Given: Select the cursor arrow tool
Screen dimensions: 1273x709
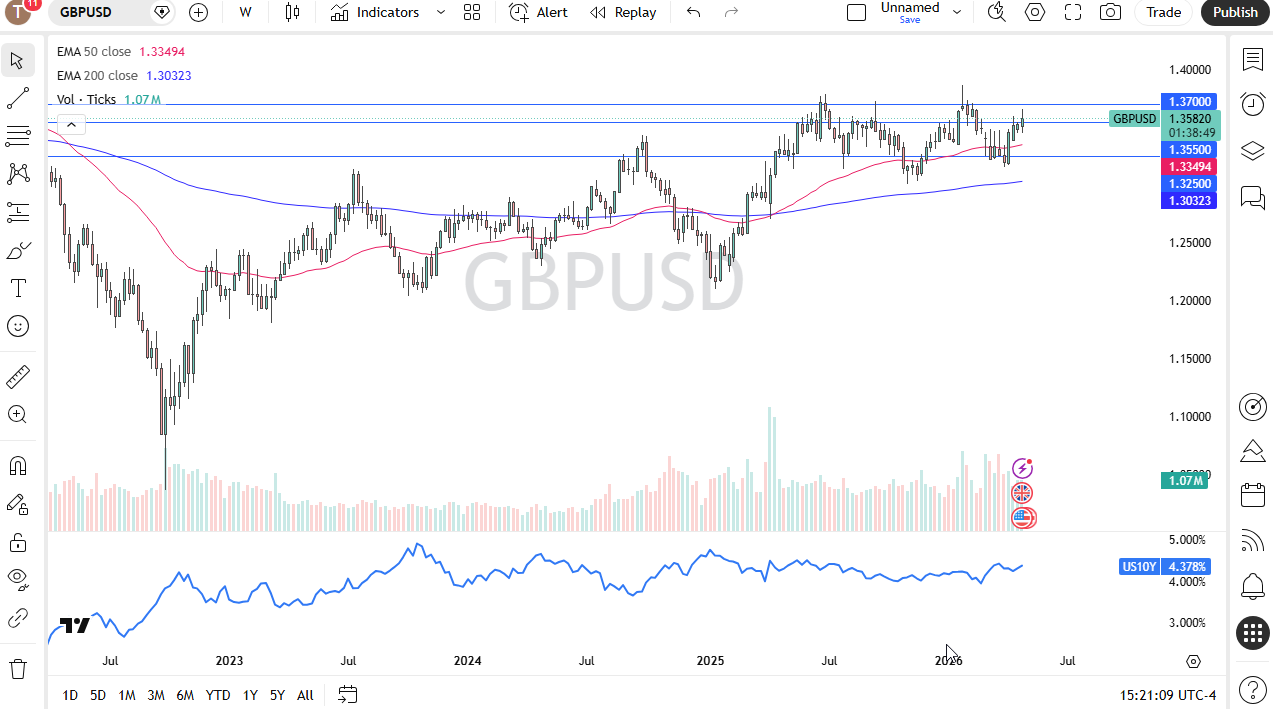Looking at the screenshot, I should (x=17, y=60).
